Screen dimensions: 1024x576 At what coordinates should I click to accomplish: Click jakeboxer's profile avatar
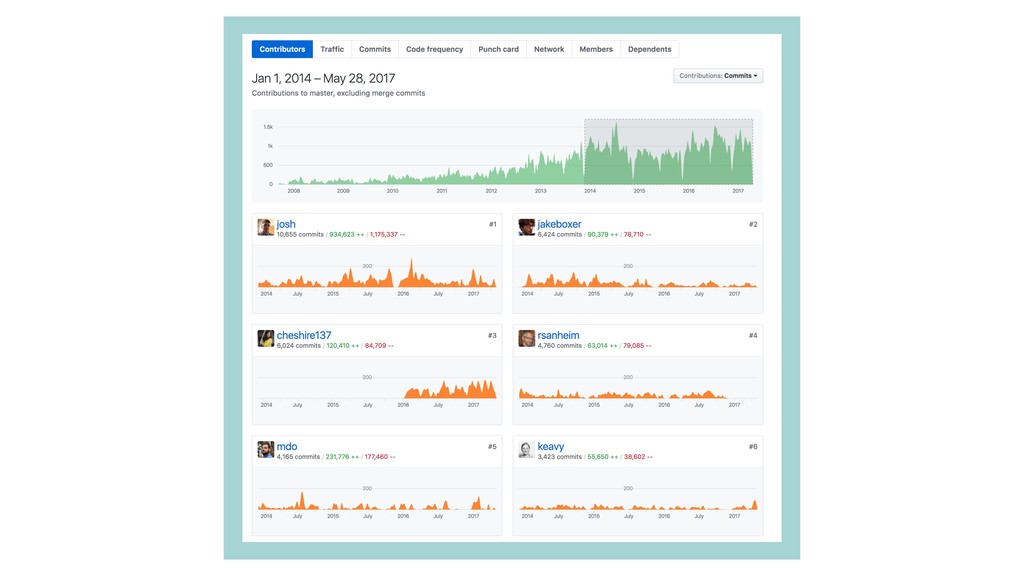[x=526, y=228]
